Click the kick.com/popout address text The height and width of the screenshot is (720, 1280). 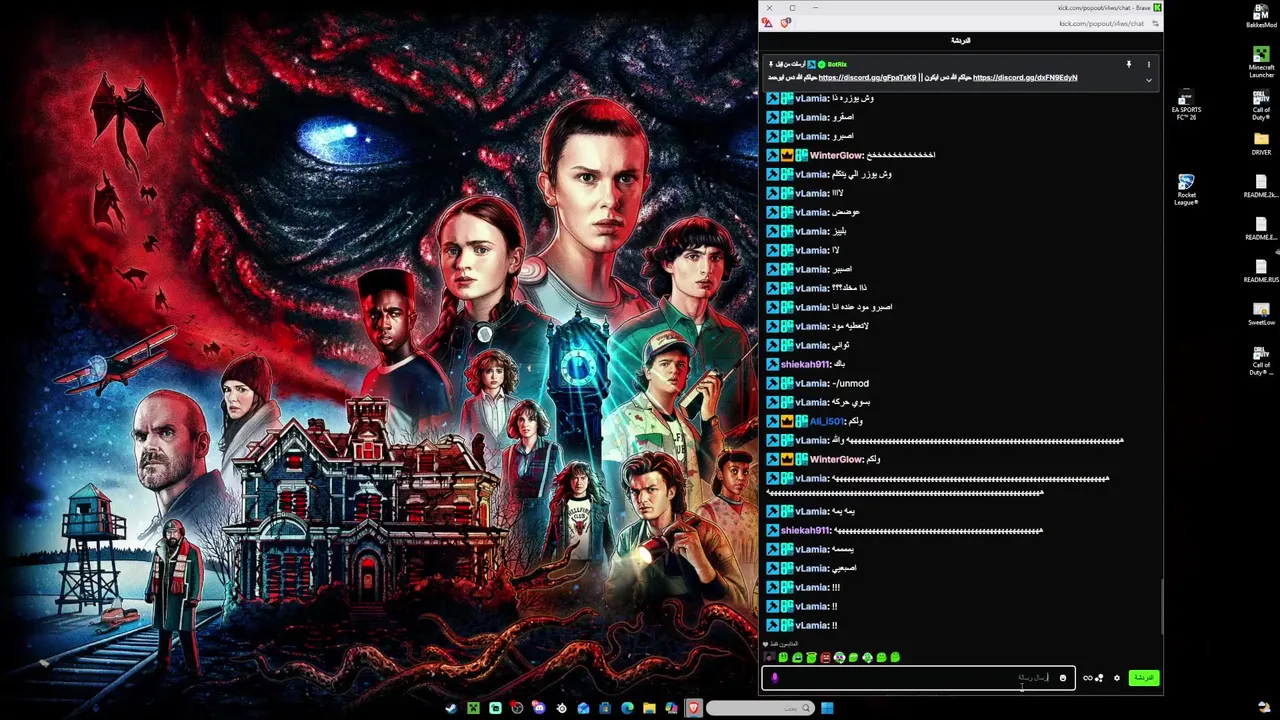coord(1101,23)
